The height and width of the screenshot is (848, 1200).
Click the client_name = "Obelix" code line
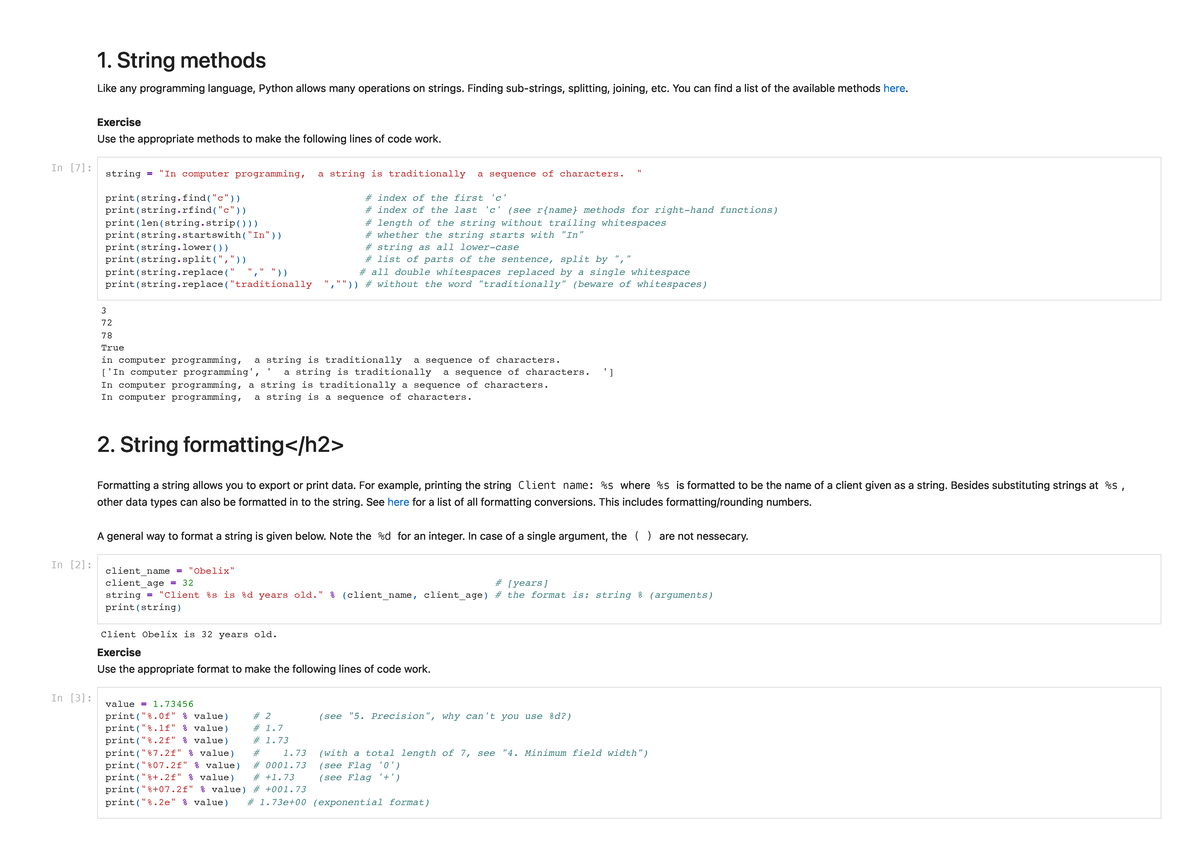pyautogui.click(x=170, y=570)
